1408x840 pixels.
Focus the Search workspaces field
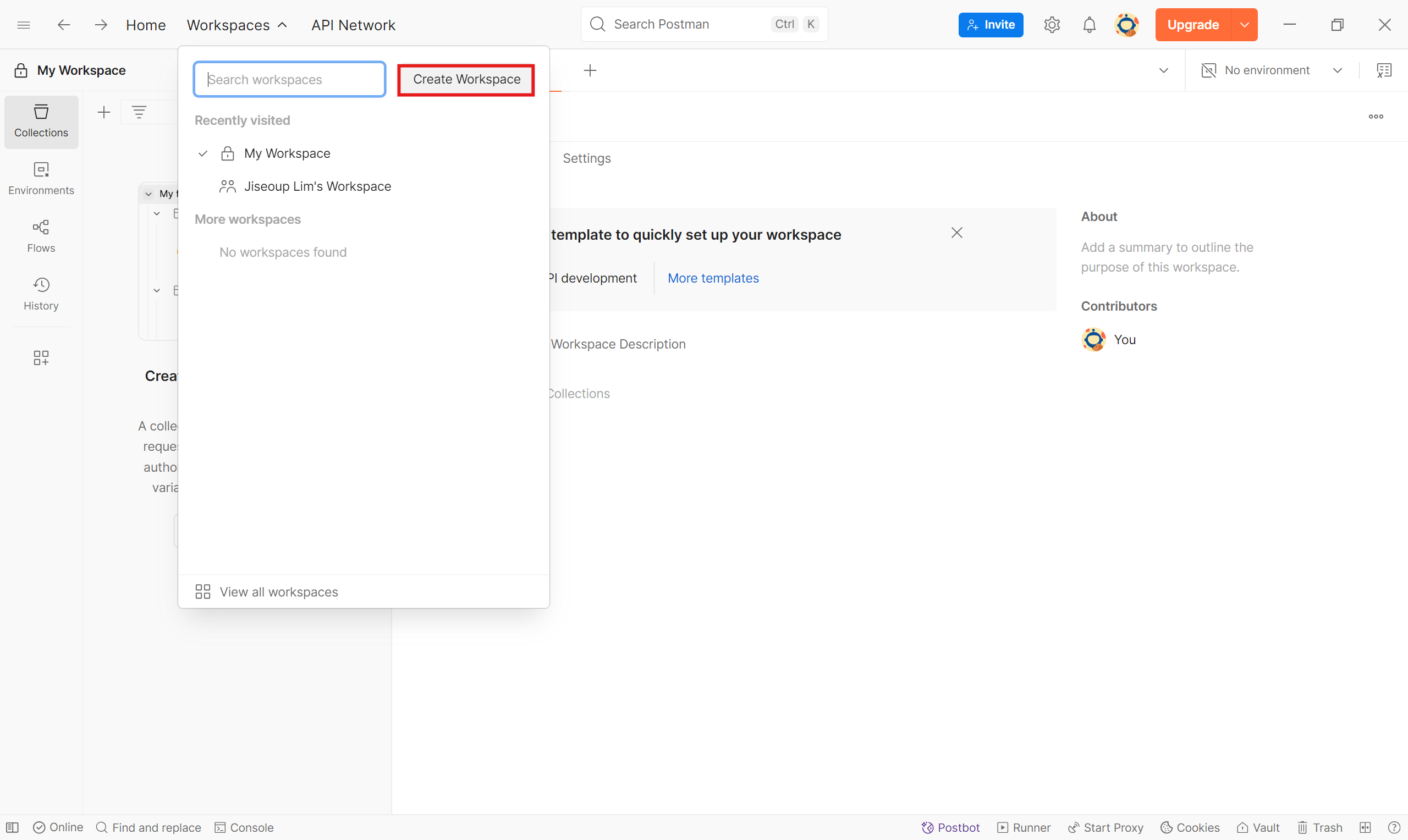pos(289,79)
